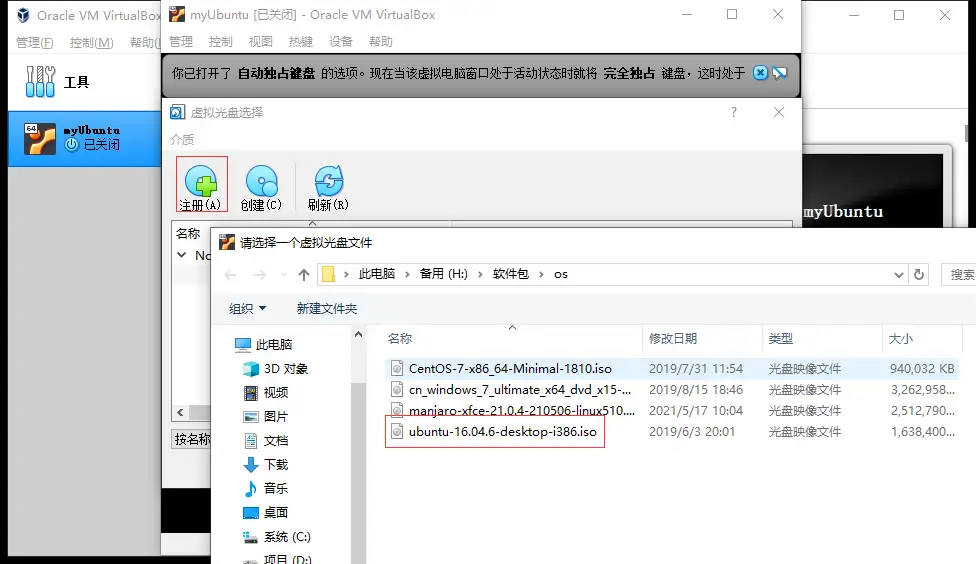Click the refresh icon beside the address bar
This screenshot has width=976, height=564.
point(920,274)
